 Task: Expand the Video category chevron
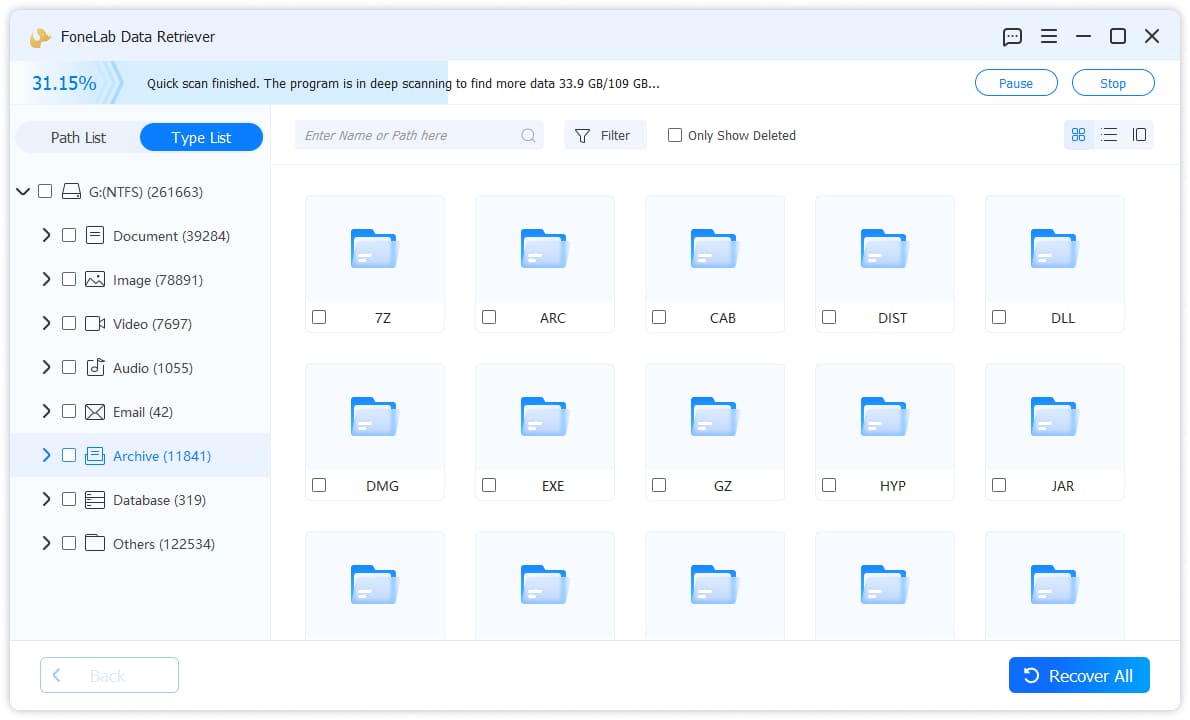46,323
